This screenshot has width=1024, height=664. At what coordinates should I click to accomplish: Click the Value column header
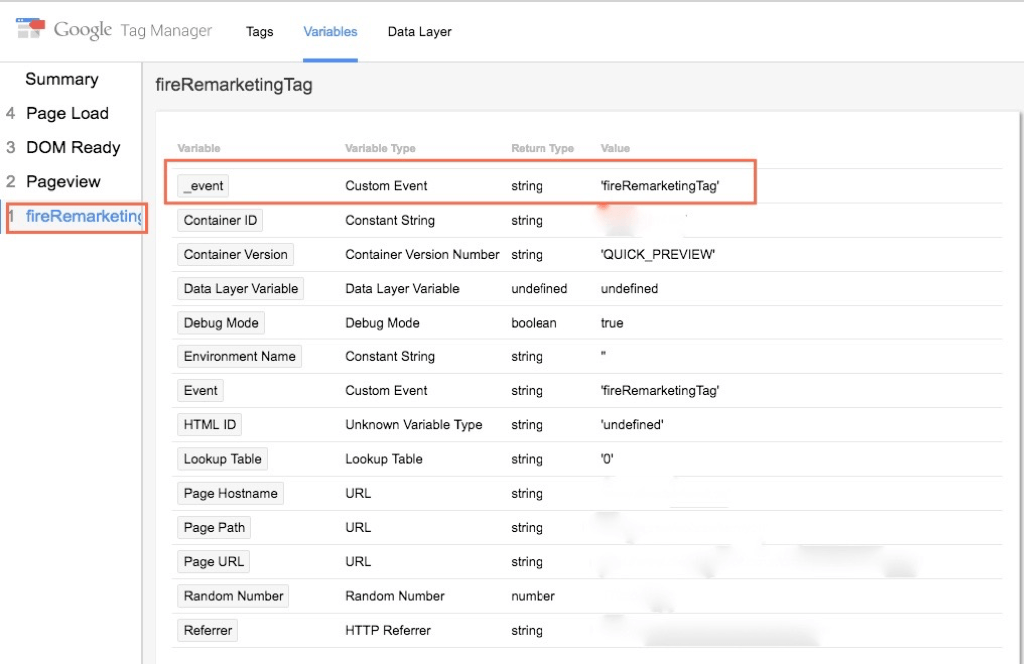click(615, 148)
